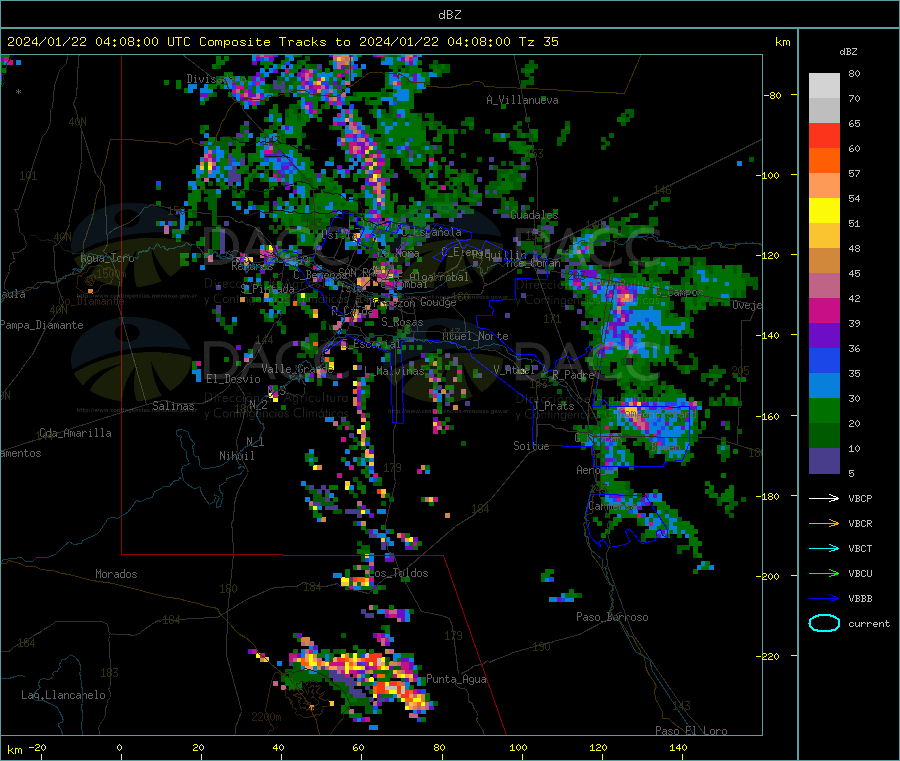900x761 pixels.
Task: Click the Composite Tracks timestamp header
Action: pos(282,42)
